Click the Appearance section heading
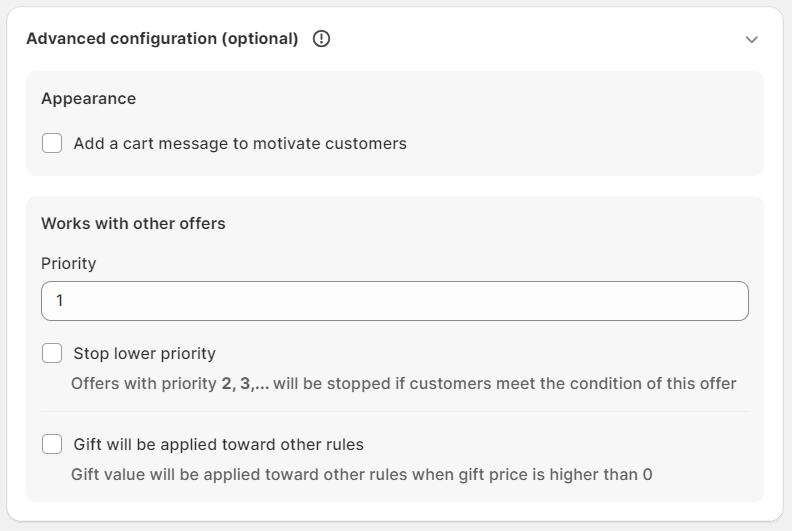 [x=88, y=99]
